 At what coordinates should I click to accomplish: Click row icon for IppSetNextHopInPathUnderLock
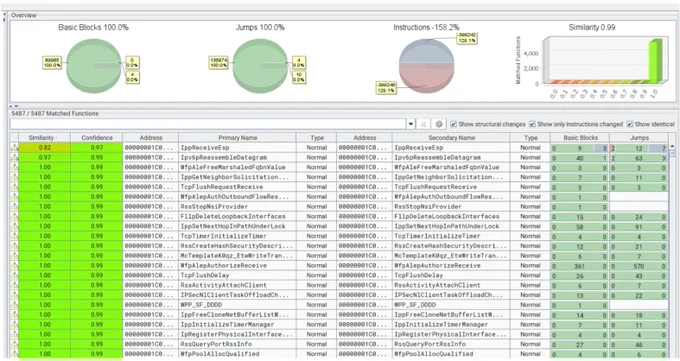pos(14,226)
